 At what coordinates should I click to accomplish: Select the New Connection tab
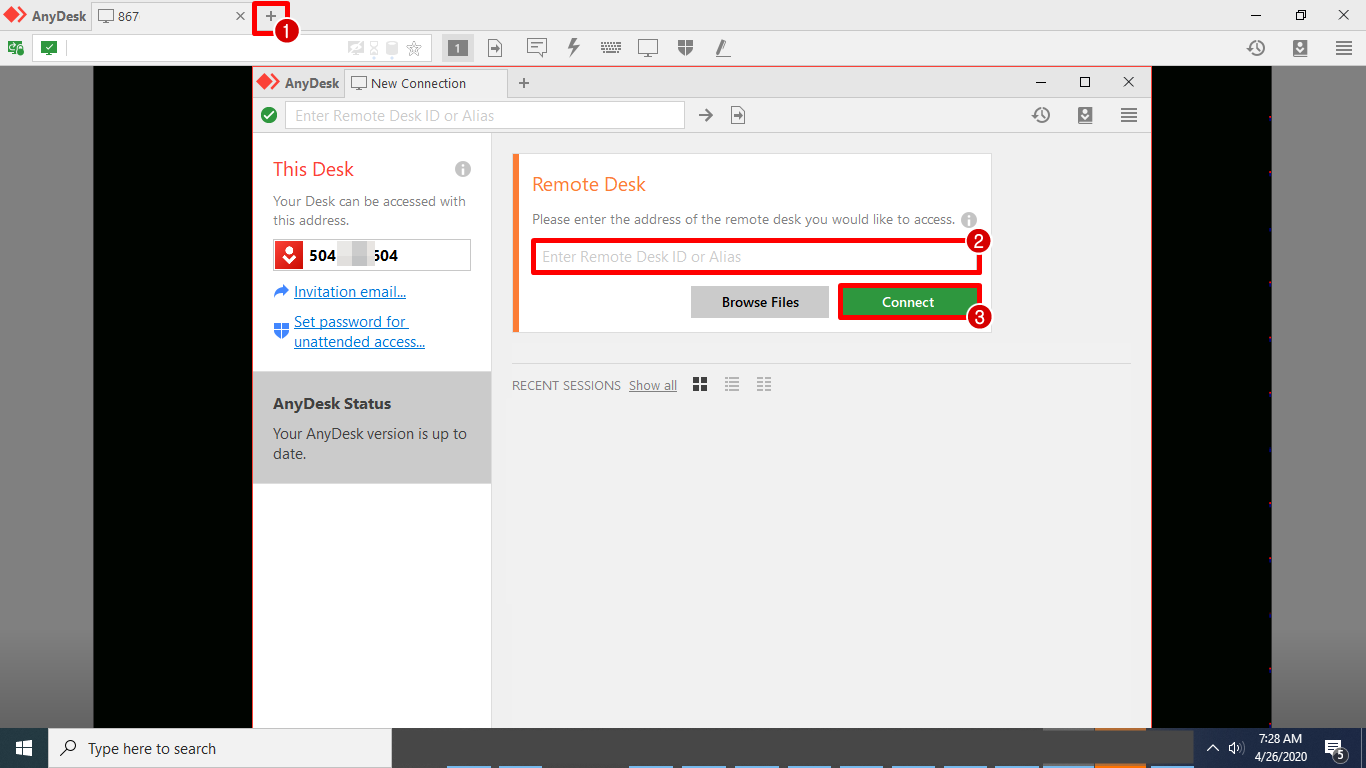click(426, 84)
